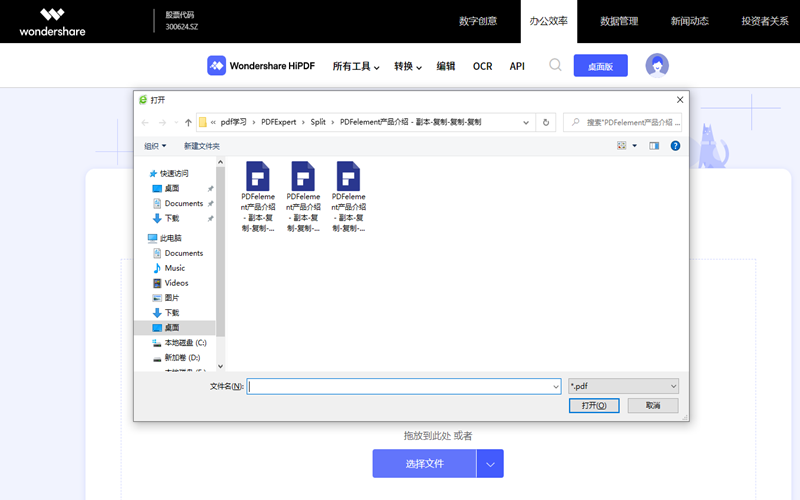Expand the *.pdf file type dropdown

(x=673, y=386)
